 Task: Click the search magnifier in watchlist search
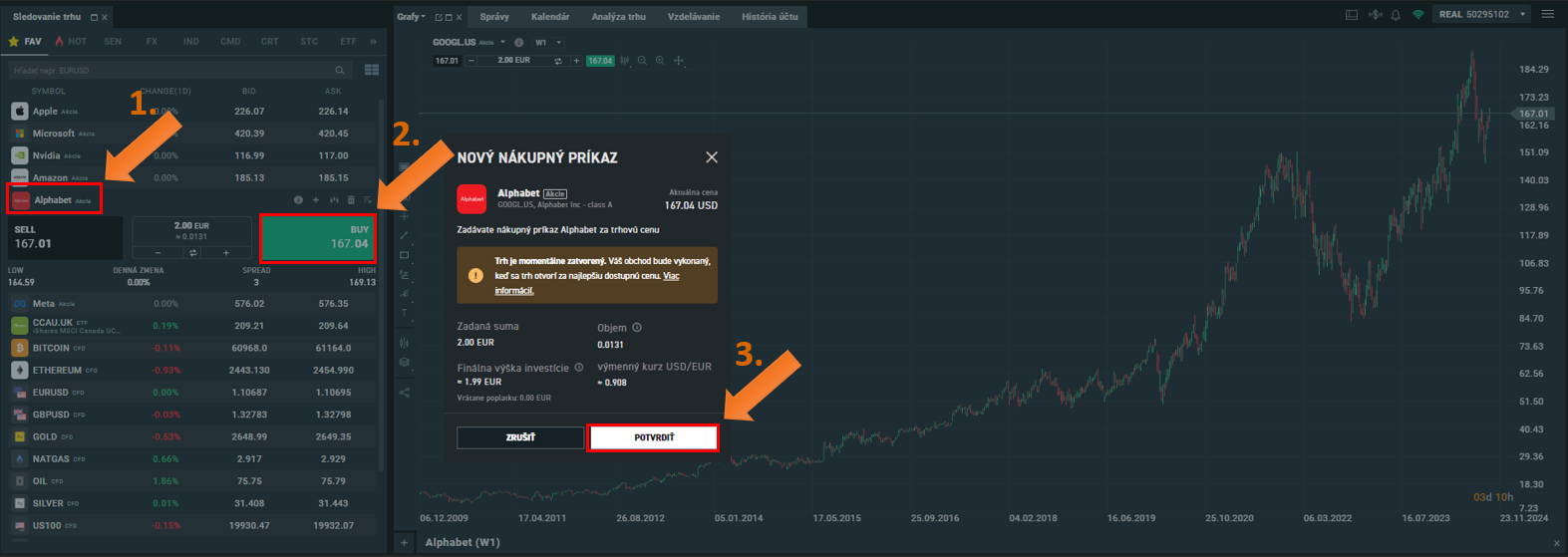[340, 71]
